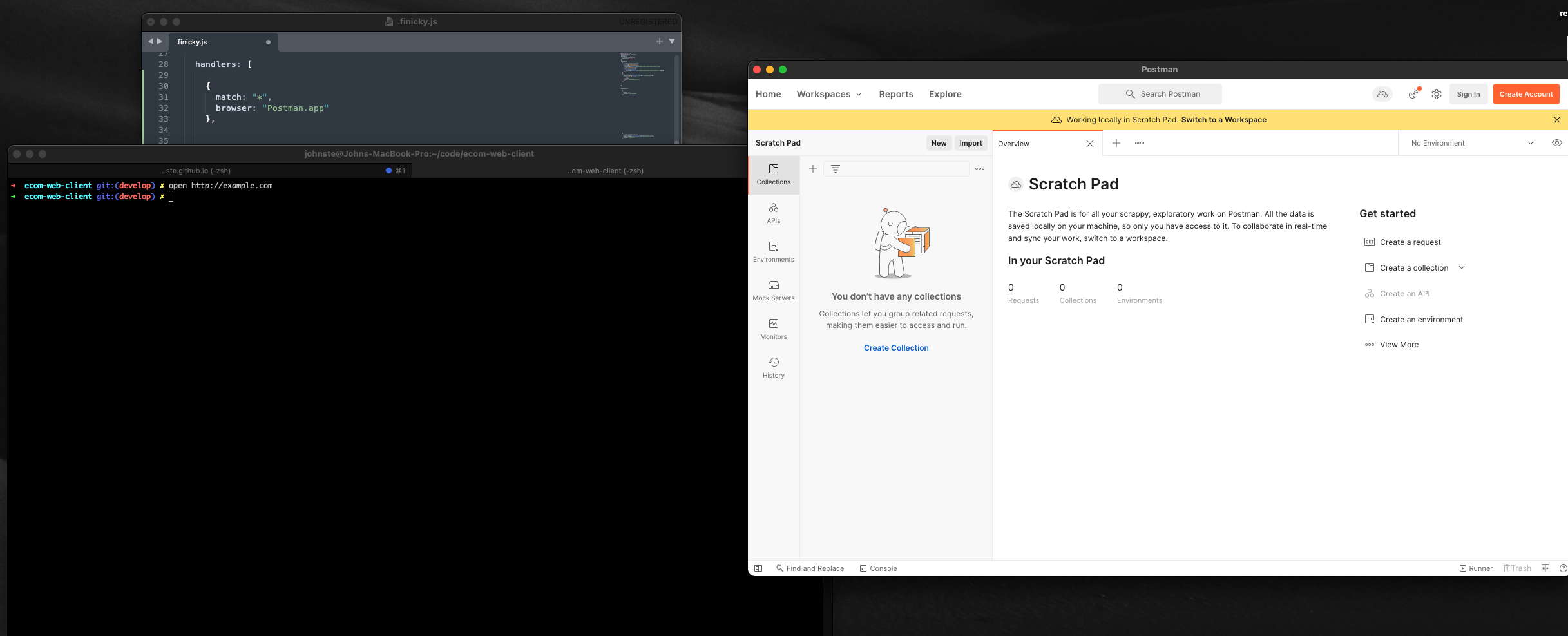Open a new tab with plus icon
This screenshot has width=1568, height=636.
[1116, 143]
